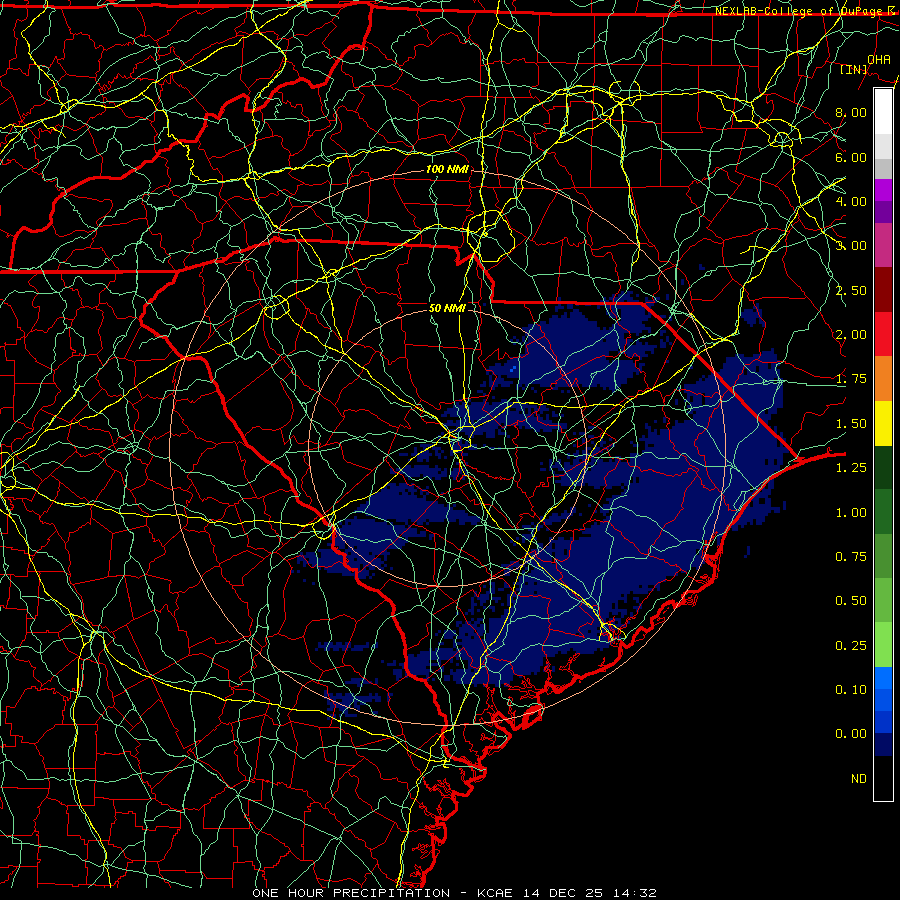
Task: Click the ONE HOUR PRECIPITATION caption text
Action: [x=351, y=893]
